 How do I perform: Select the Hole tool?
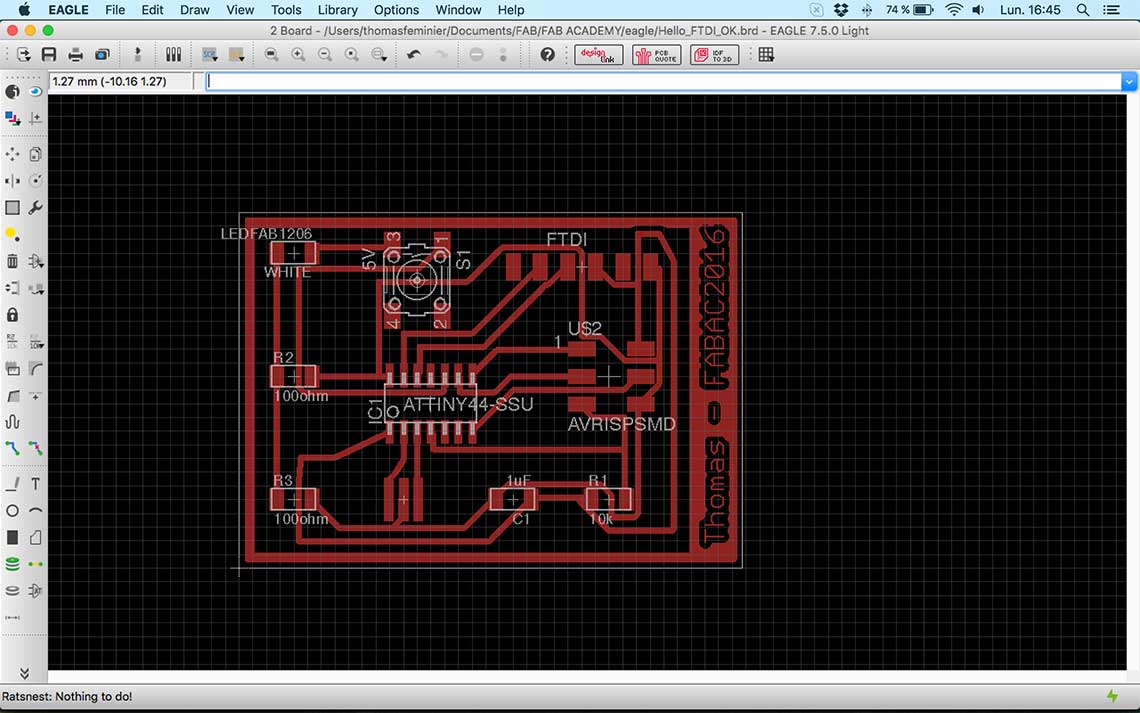coord(12,590)
